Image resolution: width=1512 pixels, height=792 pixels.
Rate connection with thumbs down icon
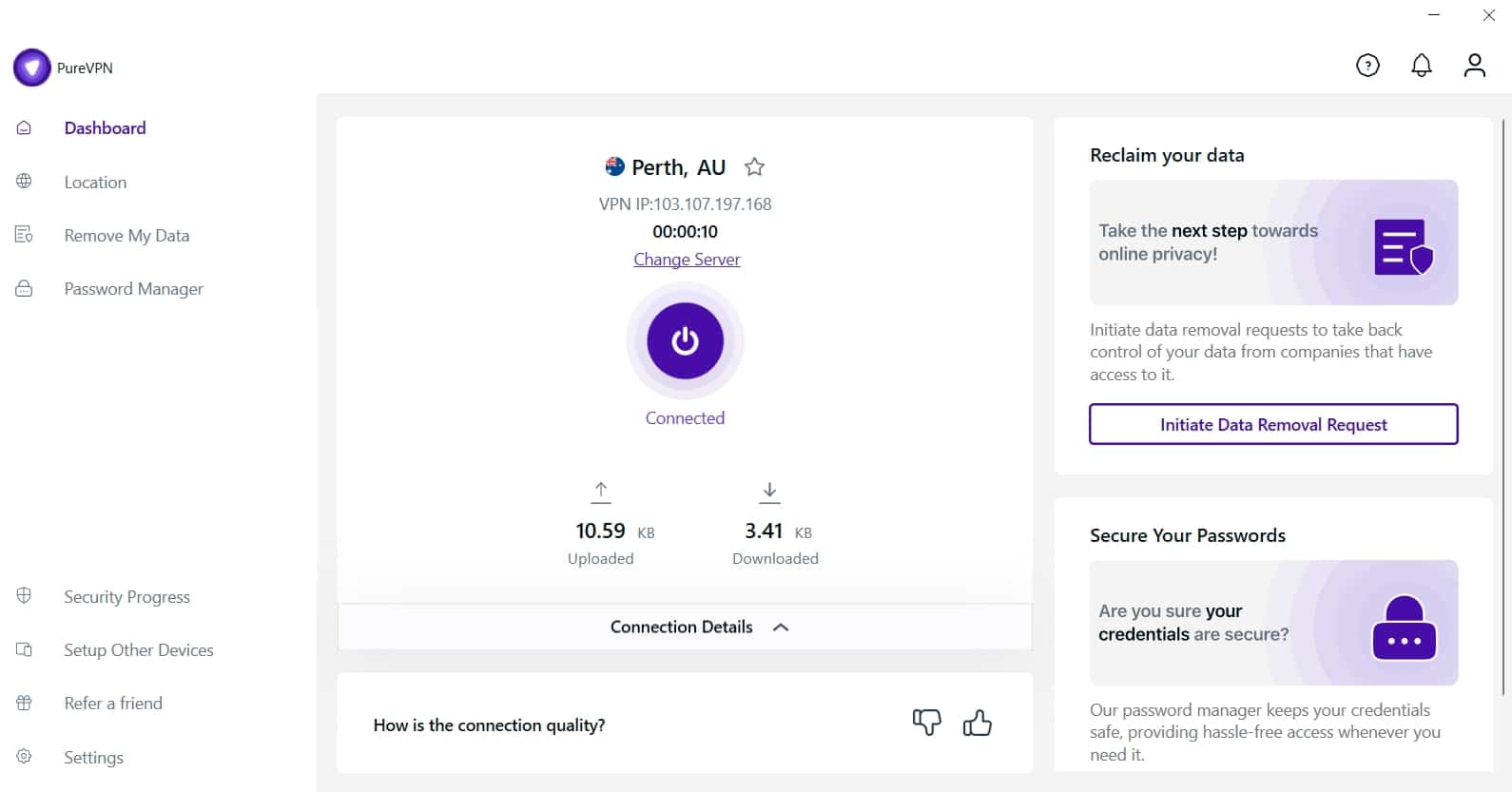[927, 724]
